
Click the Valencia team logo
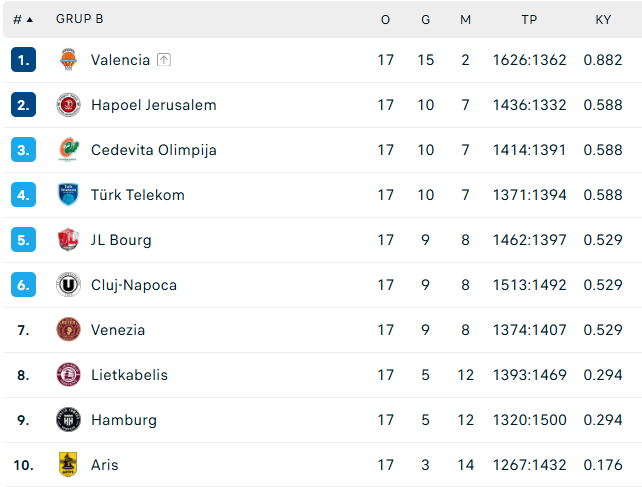coord(68,60)
